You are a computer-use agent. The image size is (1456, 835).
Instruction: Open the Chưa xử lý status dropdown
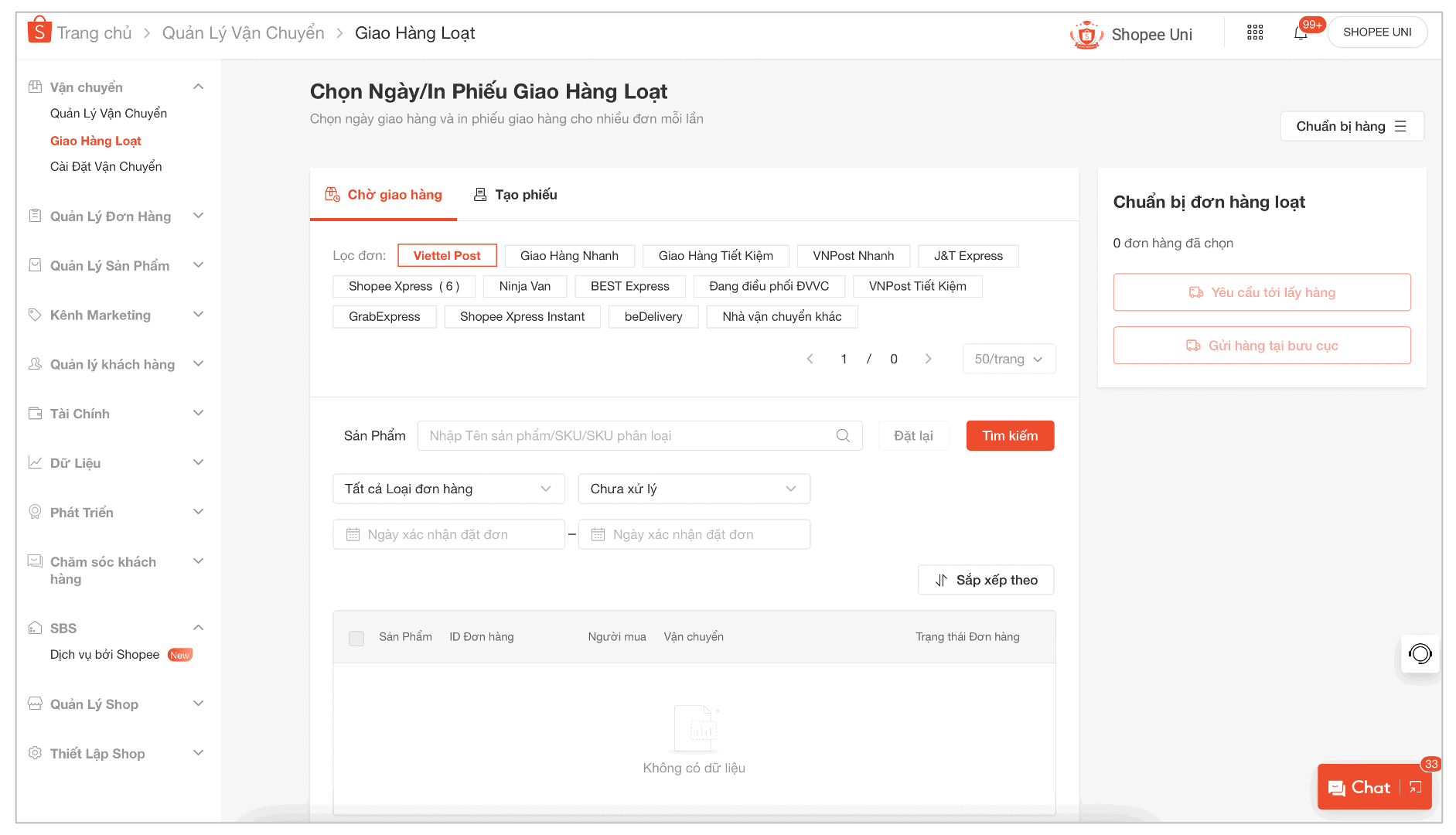tap(693, 488)
